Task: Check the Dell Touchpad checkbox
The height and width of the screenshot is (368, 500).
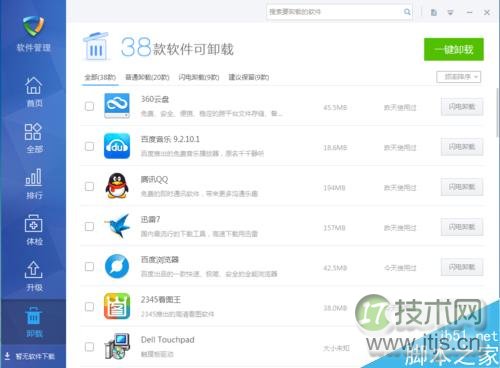Action: pyautogui.click(x=89, y=347)
